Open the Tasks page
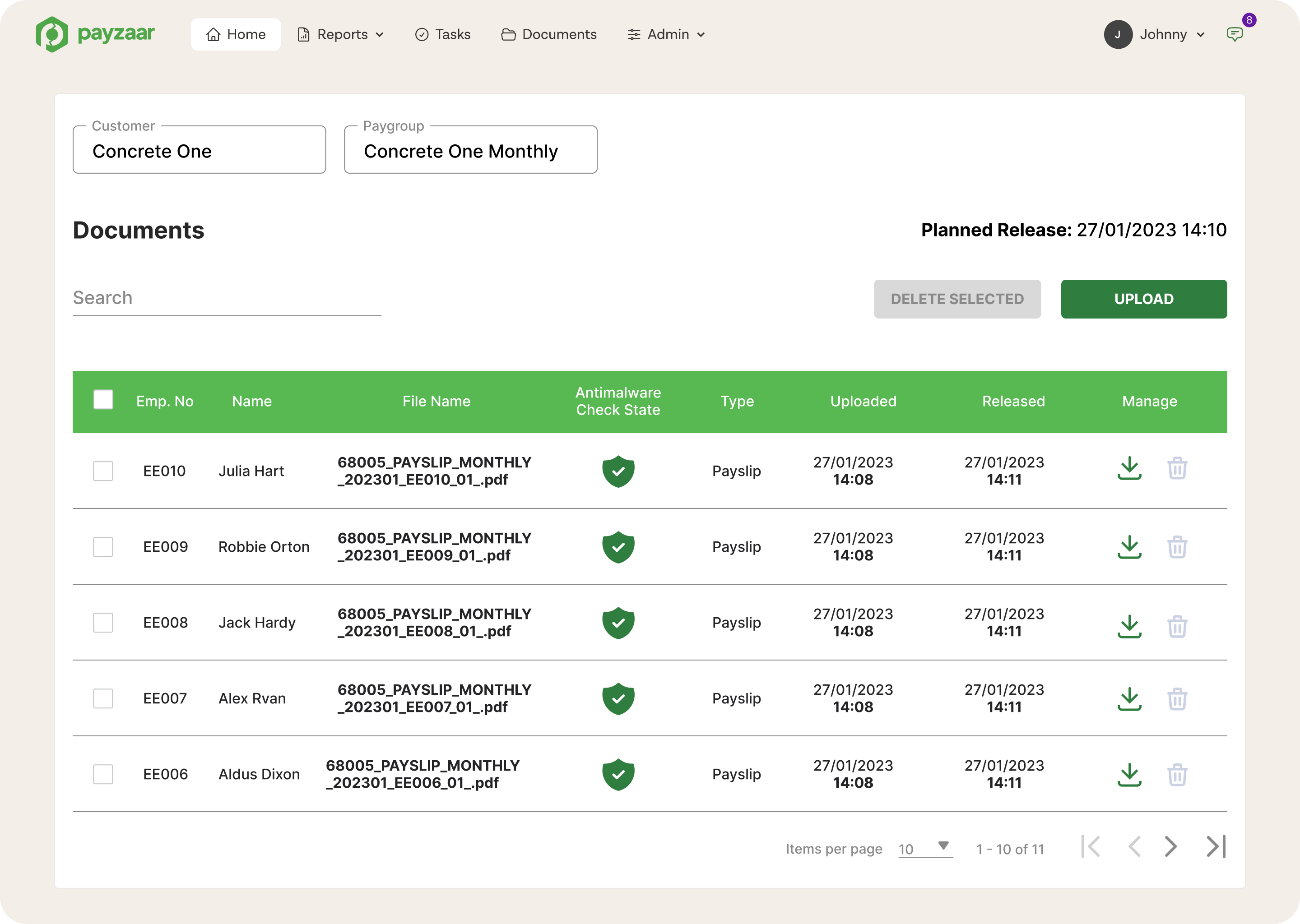 pyautogui.click(x=443, y=34)
